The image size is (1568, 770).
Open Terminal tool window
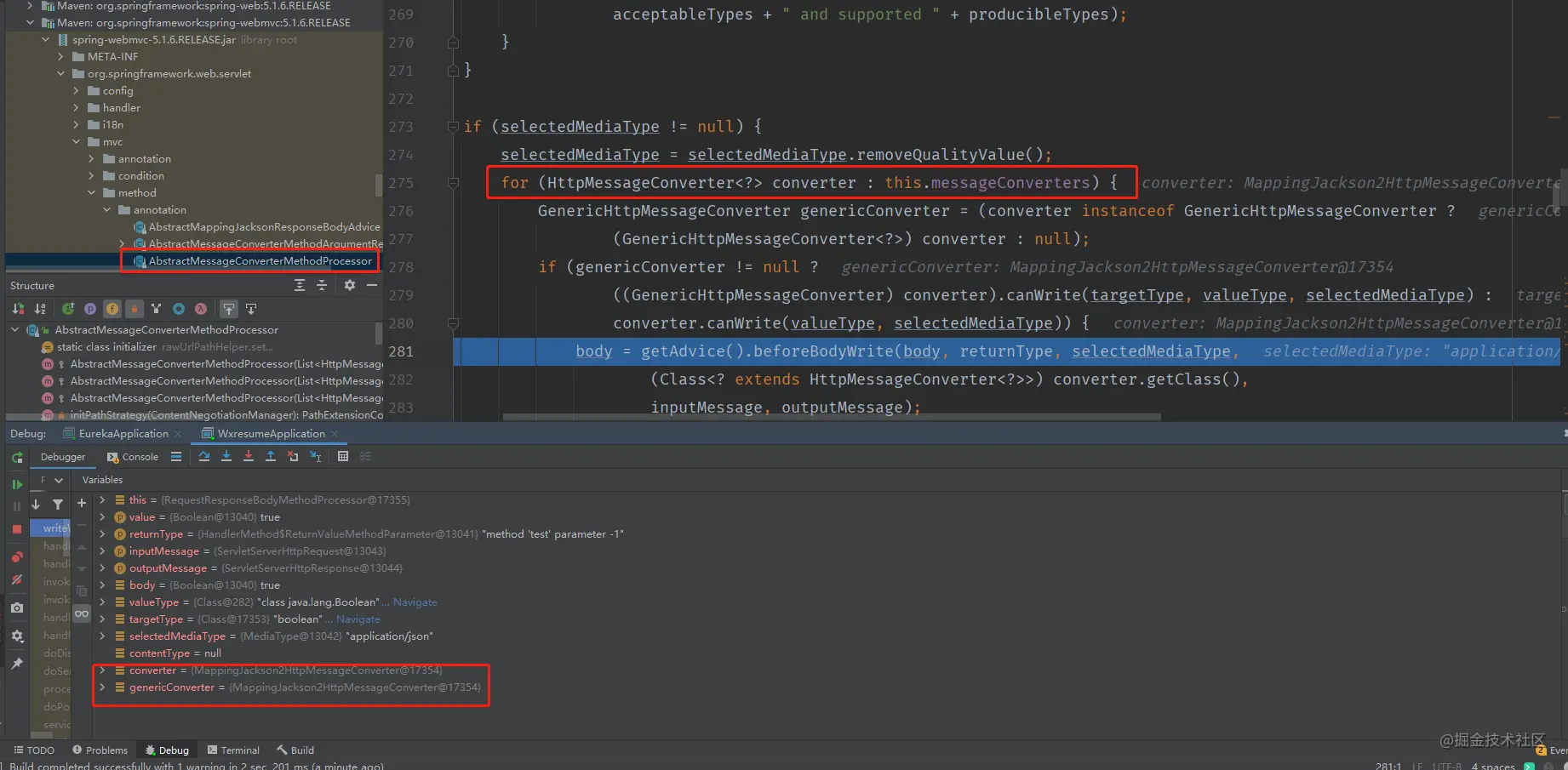click(x=233, y=750)
